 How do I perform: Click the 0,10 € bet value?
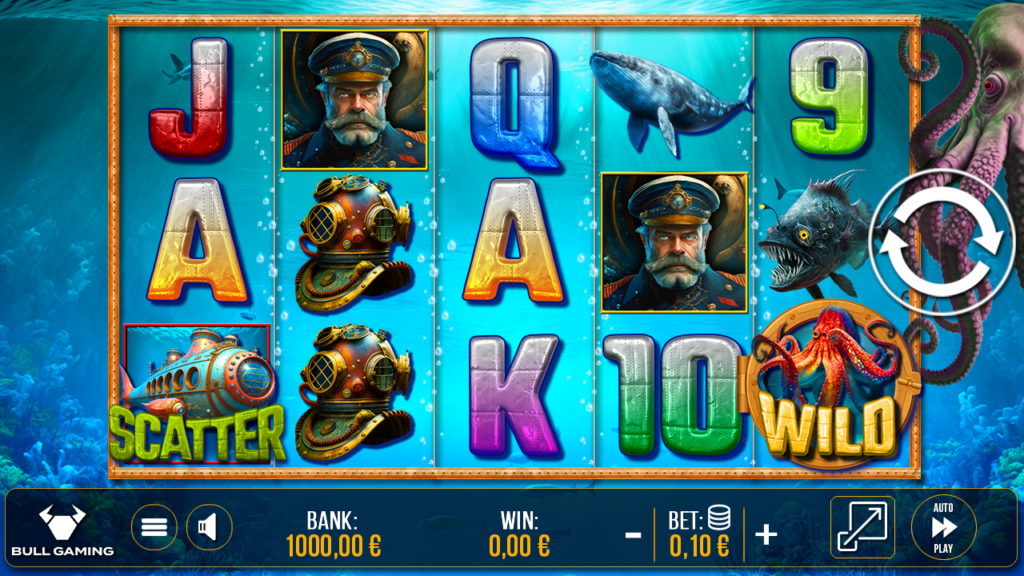(699, 546)
